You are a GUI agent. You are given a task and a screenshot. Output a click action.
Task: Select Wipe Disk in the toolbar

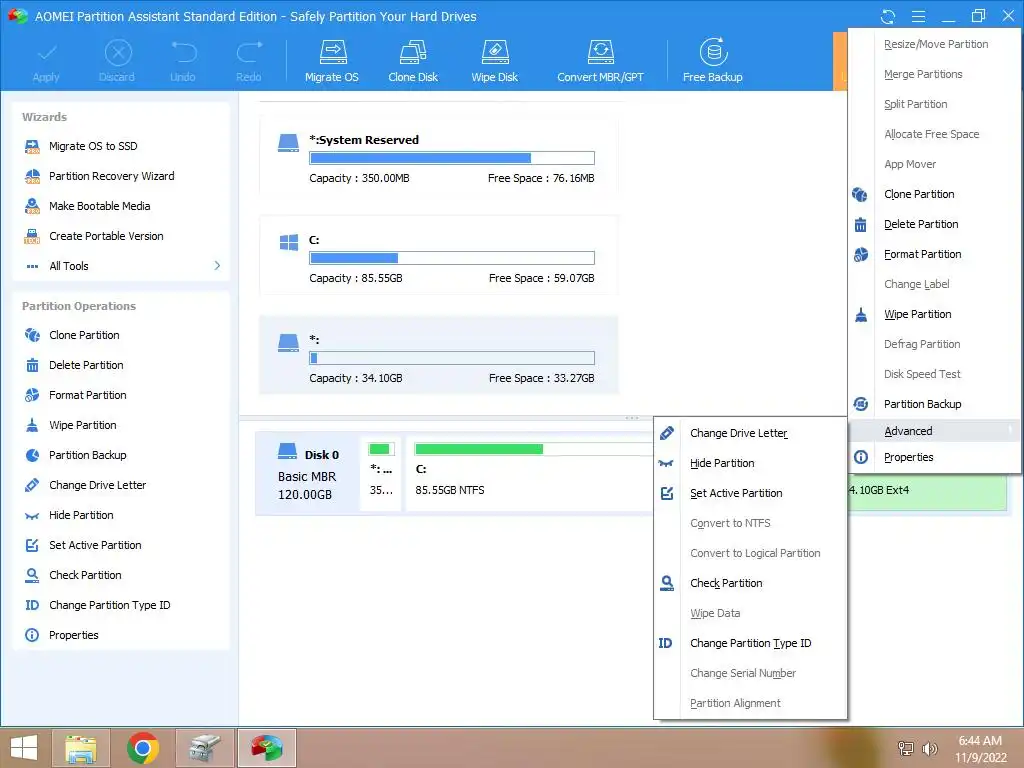pyautogui.click(x=494, y=61)
